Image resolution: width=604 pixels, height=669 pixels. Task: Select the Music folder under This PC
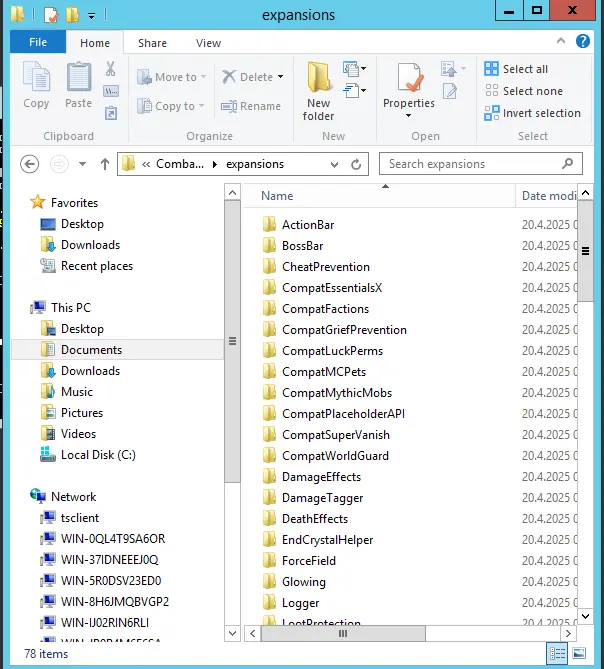67,392
